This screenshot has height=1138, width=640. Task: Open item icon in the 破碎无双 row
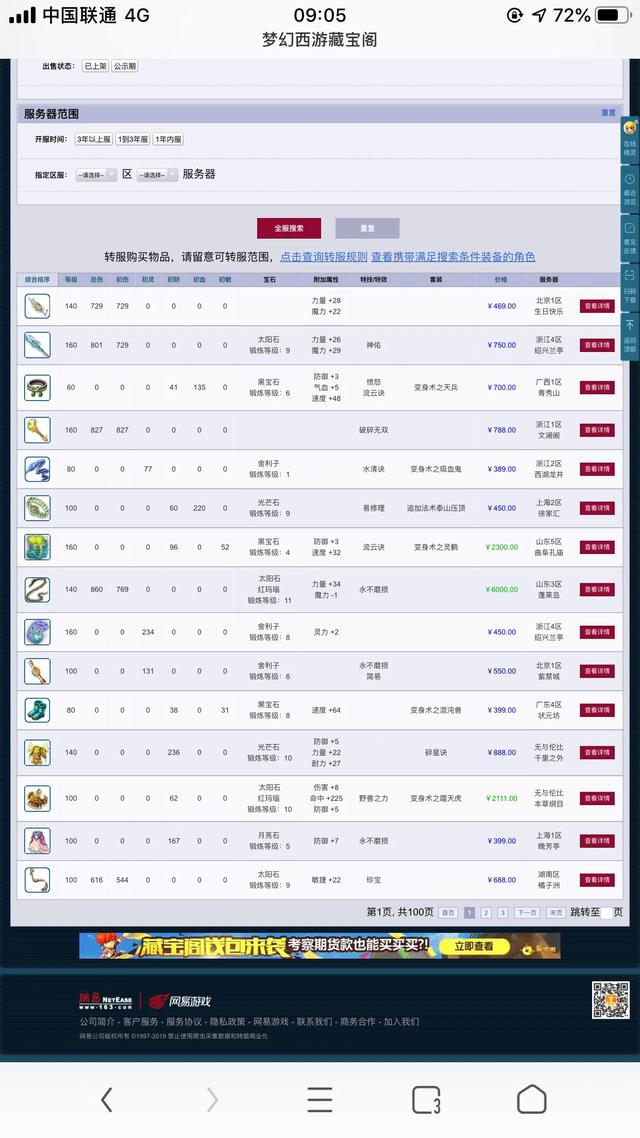37,430
